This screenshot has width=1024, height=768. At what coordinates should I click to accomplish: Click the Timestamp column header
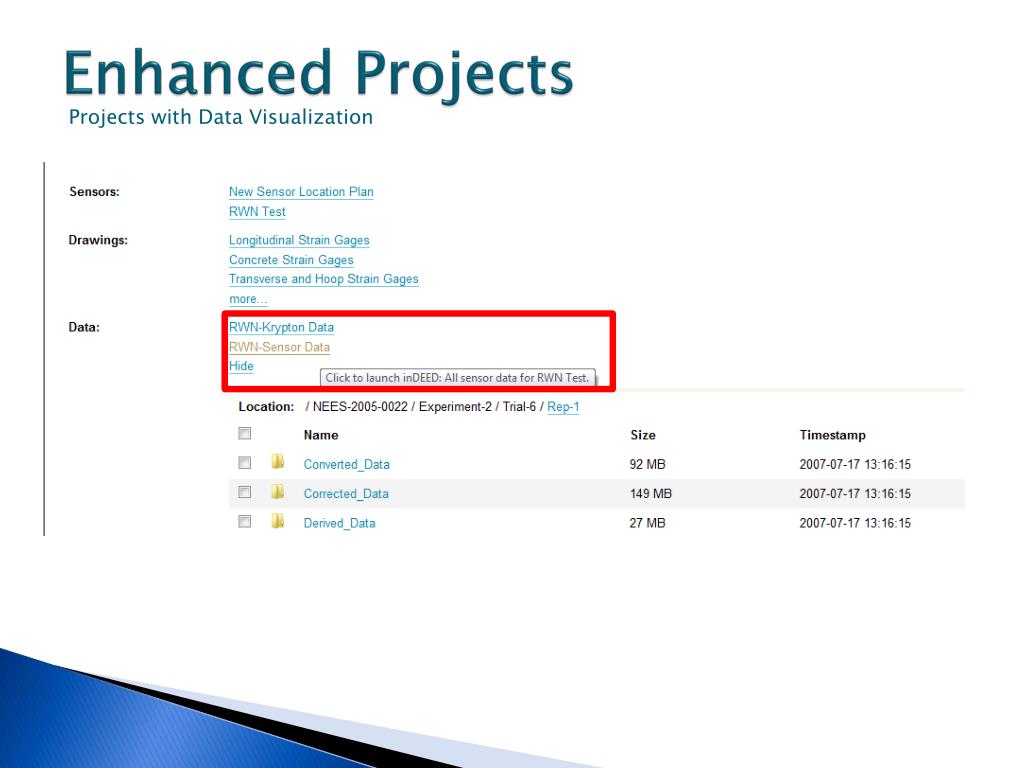click(833, 435)
